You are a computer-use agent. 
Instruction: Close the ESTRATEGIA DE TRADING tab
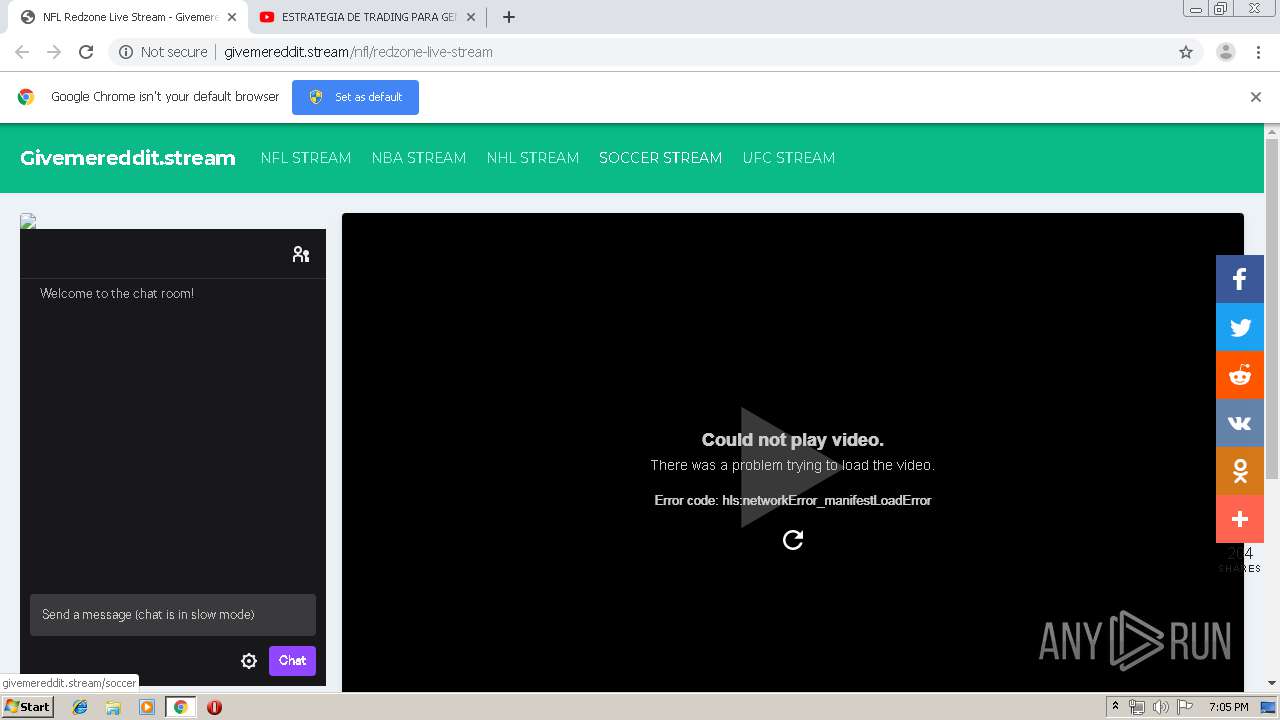pyautogui.click(x=471, y=17)
